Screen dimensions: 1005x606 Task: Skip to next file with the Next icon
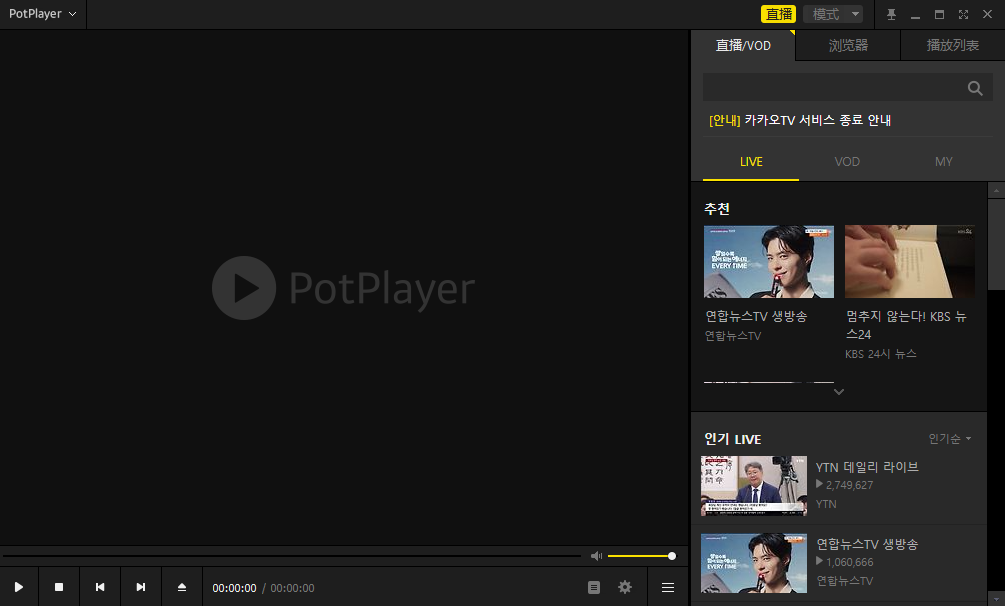point(140,587)
